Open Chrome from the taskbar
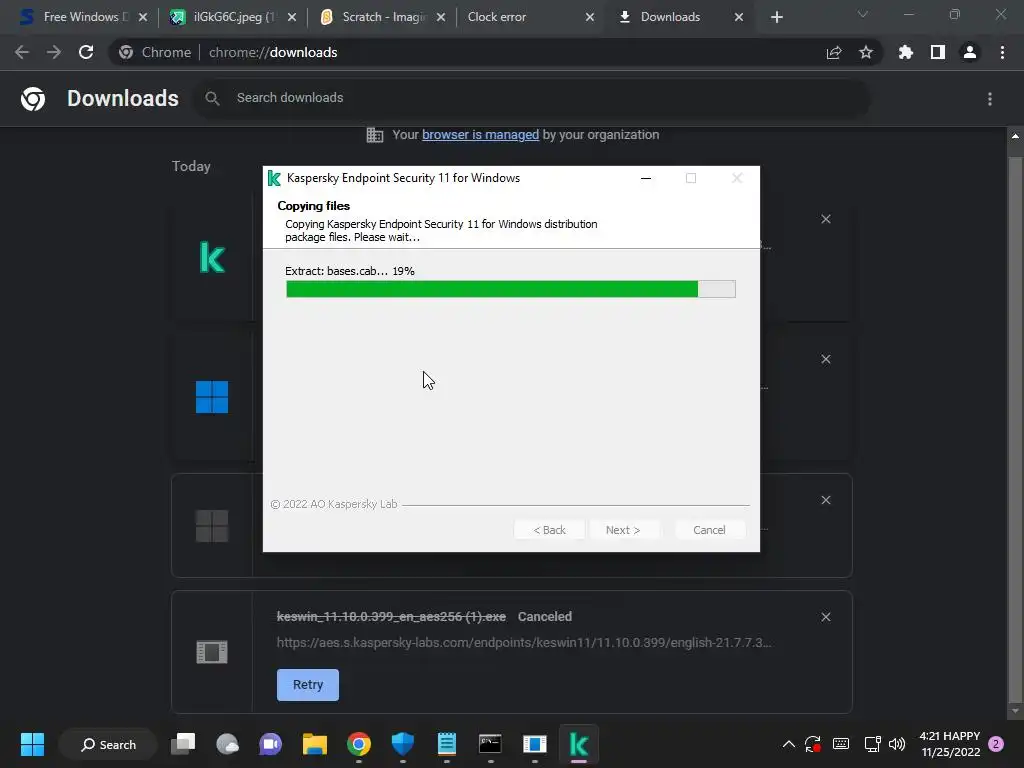This screenshot has width=1024, height=768. 359,744
